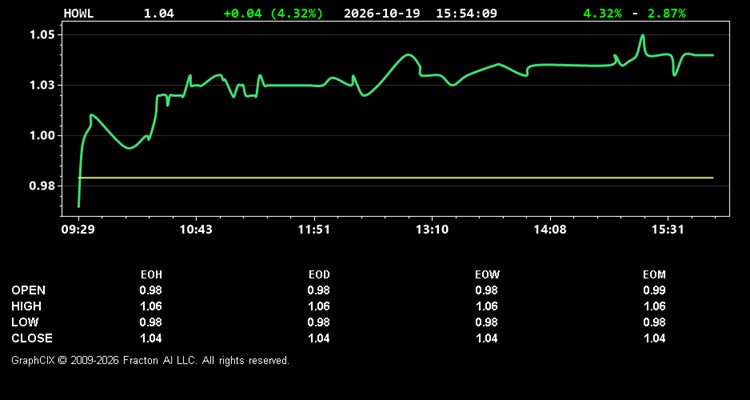Click the yellow previous-close reference line
This screenshot has height=400, width=750.
point(396,178)
